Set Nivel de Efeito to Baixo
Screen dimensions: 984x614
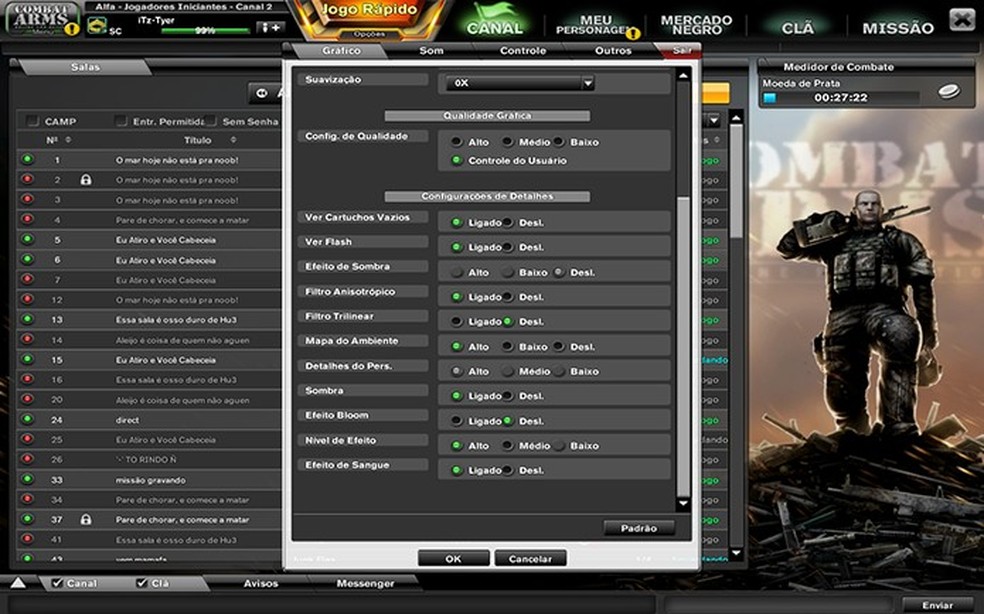click(559, 446)
